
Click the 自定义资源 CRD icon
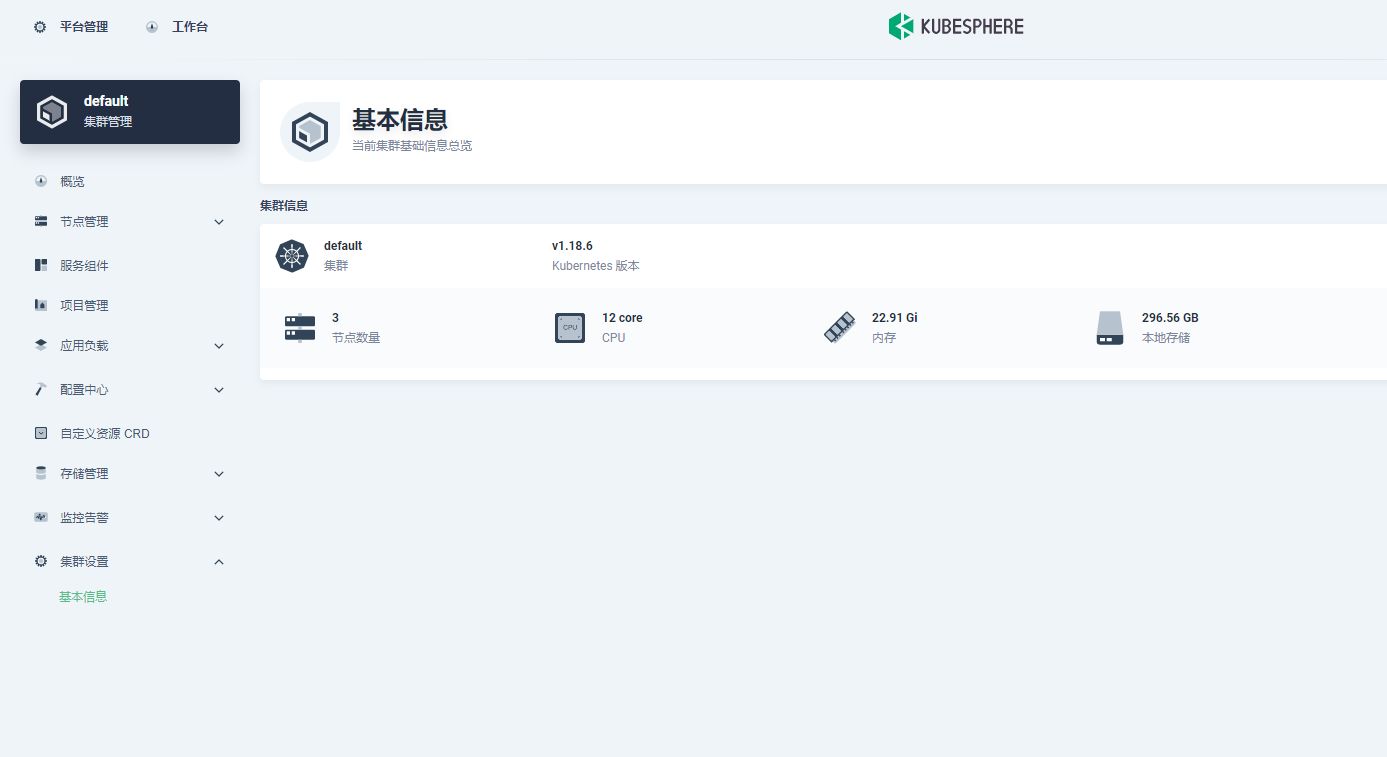click(41, 434)
